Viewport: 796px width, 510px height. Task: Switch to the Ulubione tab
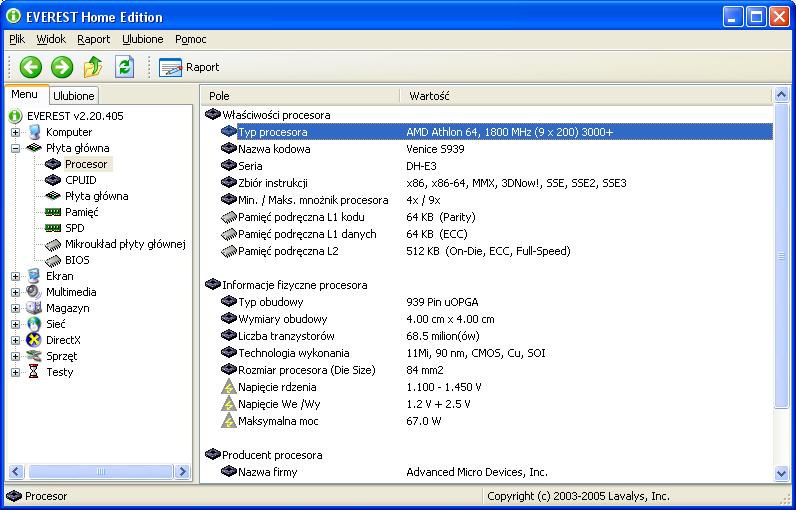click(74, 96)
